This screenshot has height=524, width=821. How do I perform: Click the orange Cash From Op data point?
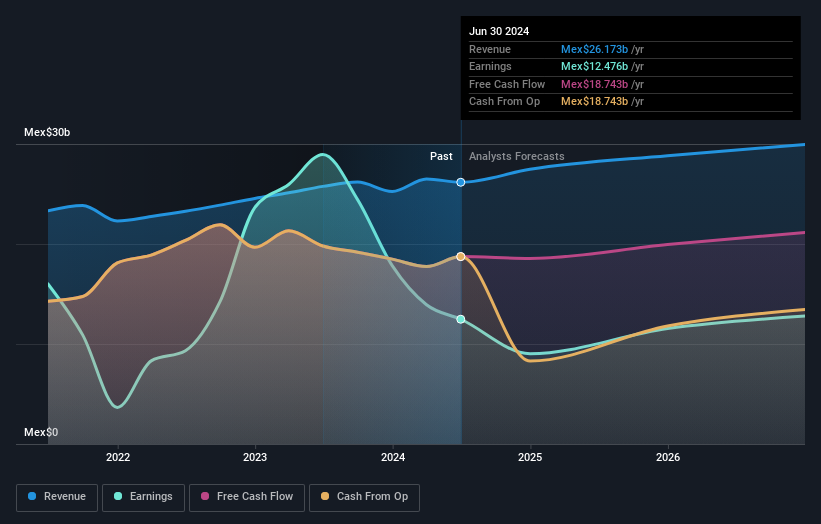(x=461, y=257)
